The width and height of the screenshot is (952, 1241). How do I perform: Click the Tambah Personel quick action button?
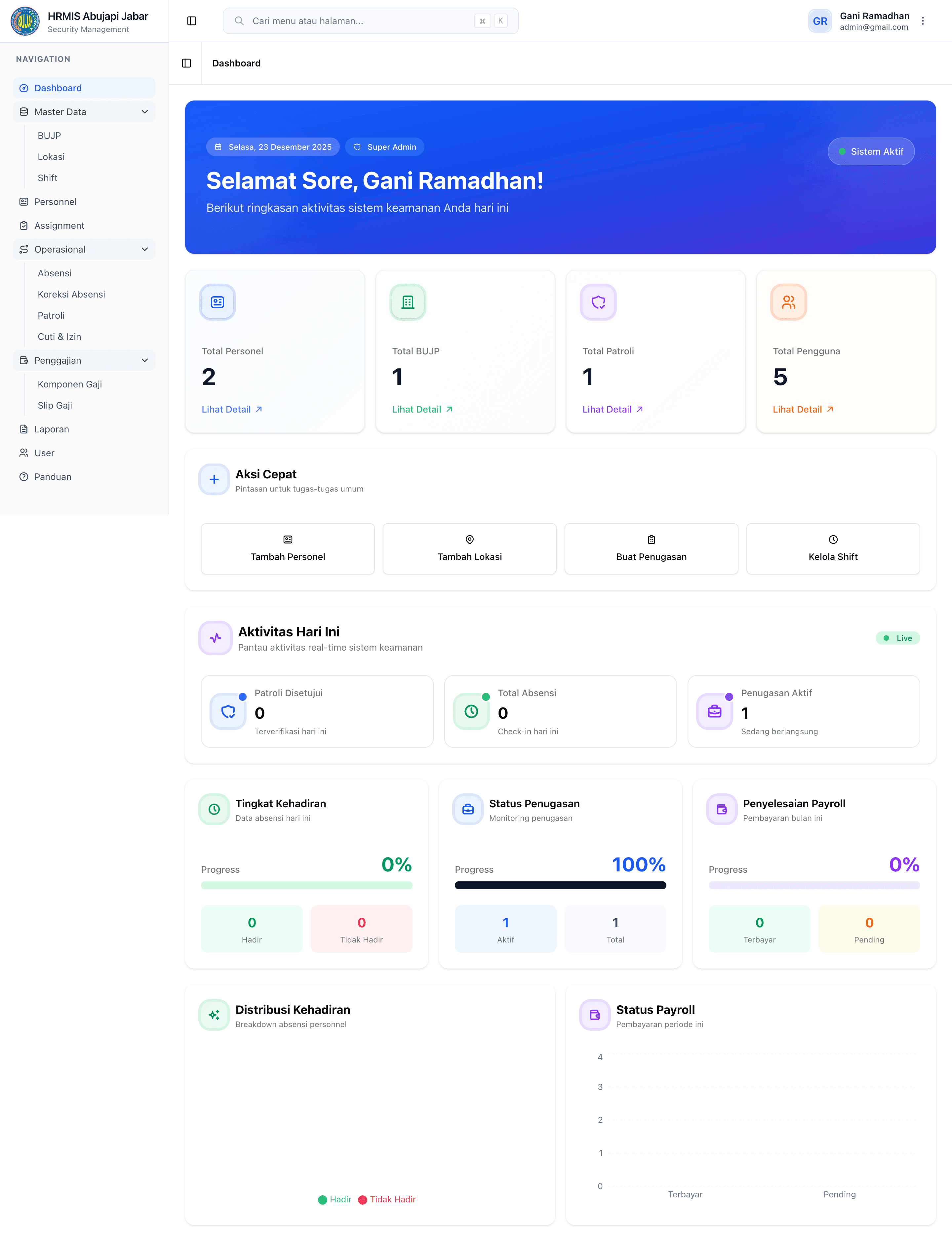pyautogui.click(x=287, y=548)
